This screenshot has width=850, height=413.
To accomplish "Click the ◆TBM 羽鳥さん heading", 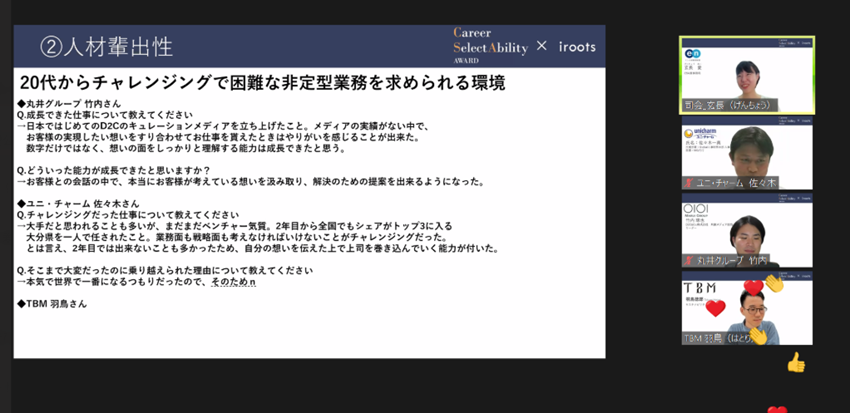I will [51, 304].
